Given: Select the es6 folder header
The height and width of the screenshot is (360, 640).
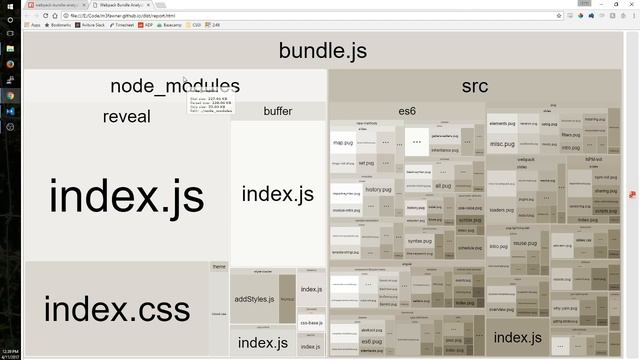Looking at the screenshot, I should pos(407,111).
